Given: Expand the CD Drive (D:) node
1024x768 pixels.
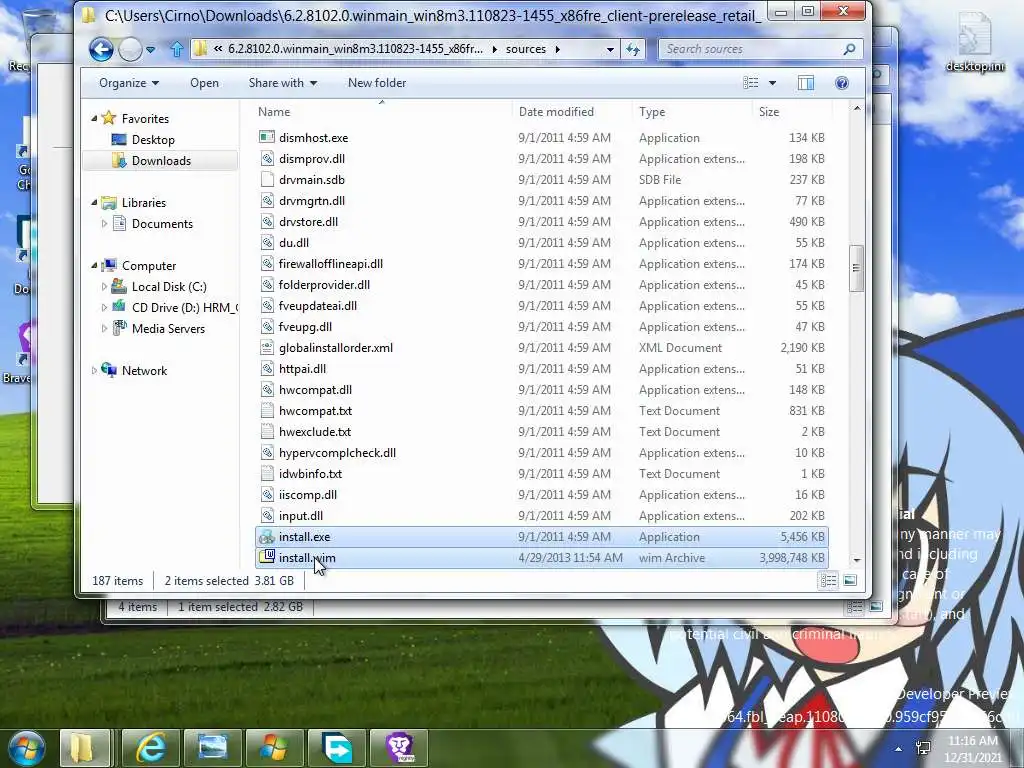Looking at the screenshot, I should click(x=104, y=307).
